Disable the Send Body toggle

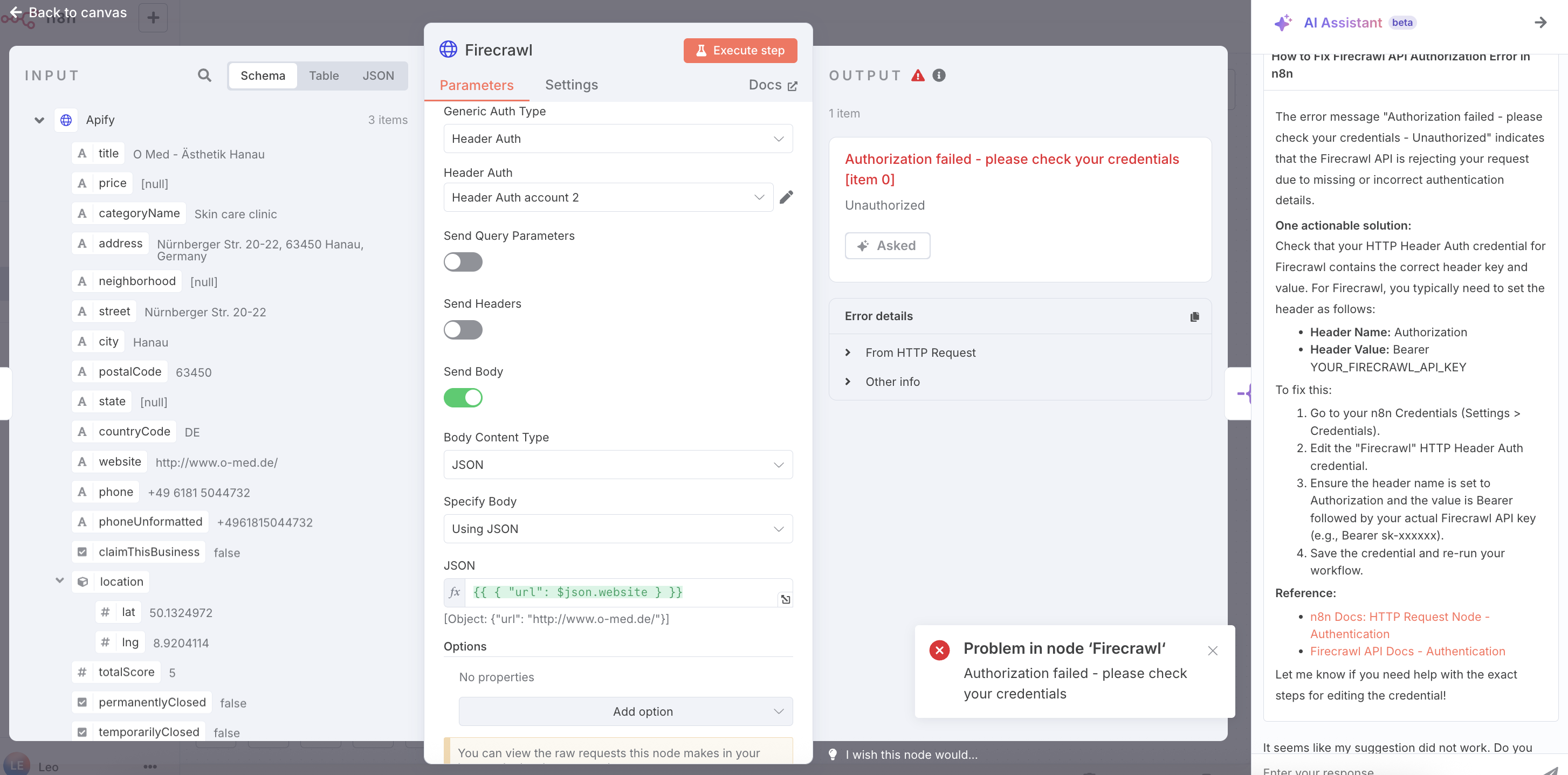coord(463,398)
